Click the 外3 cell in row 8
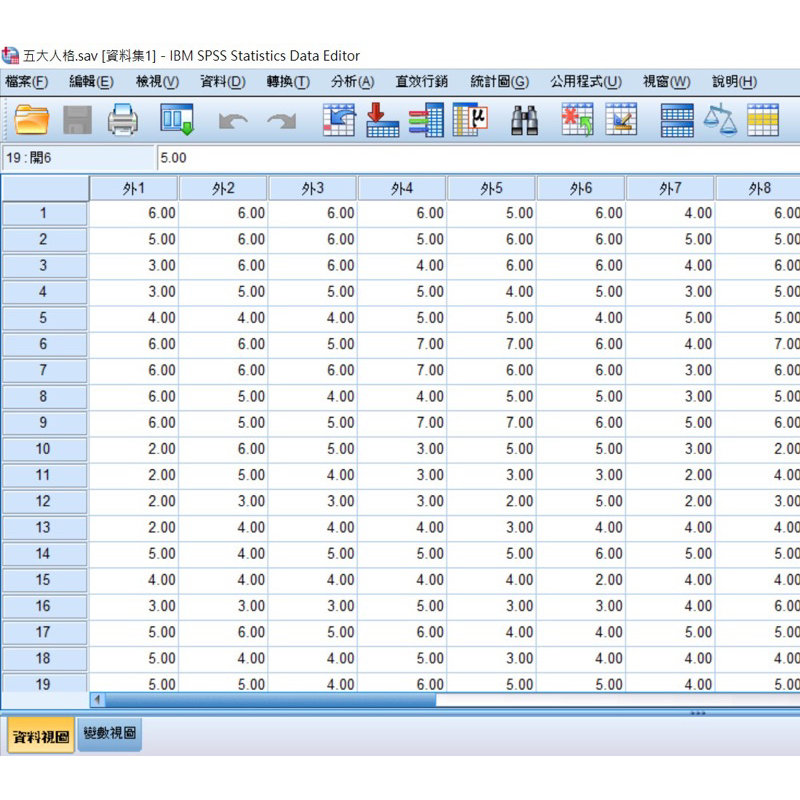Image resolution: width=800 pixels, height=800 pixels. tap(312, 396)
